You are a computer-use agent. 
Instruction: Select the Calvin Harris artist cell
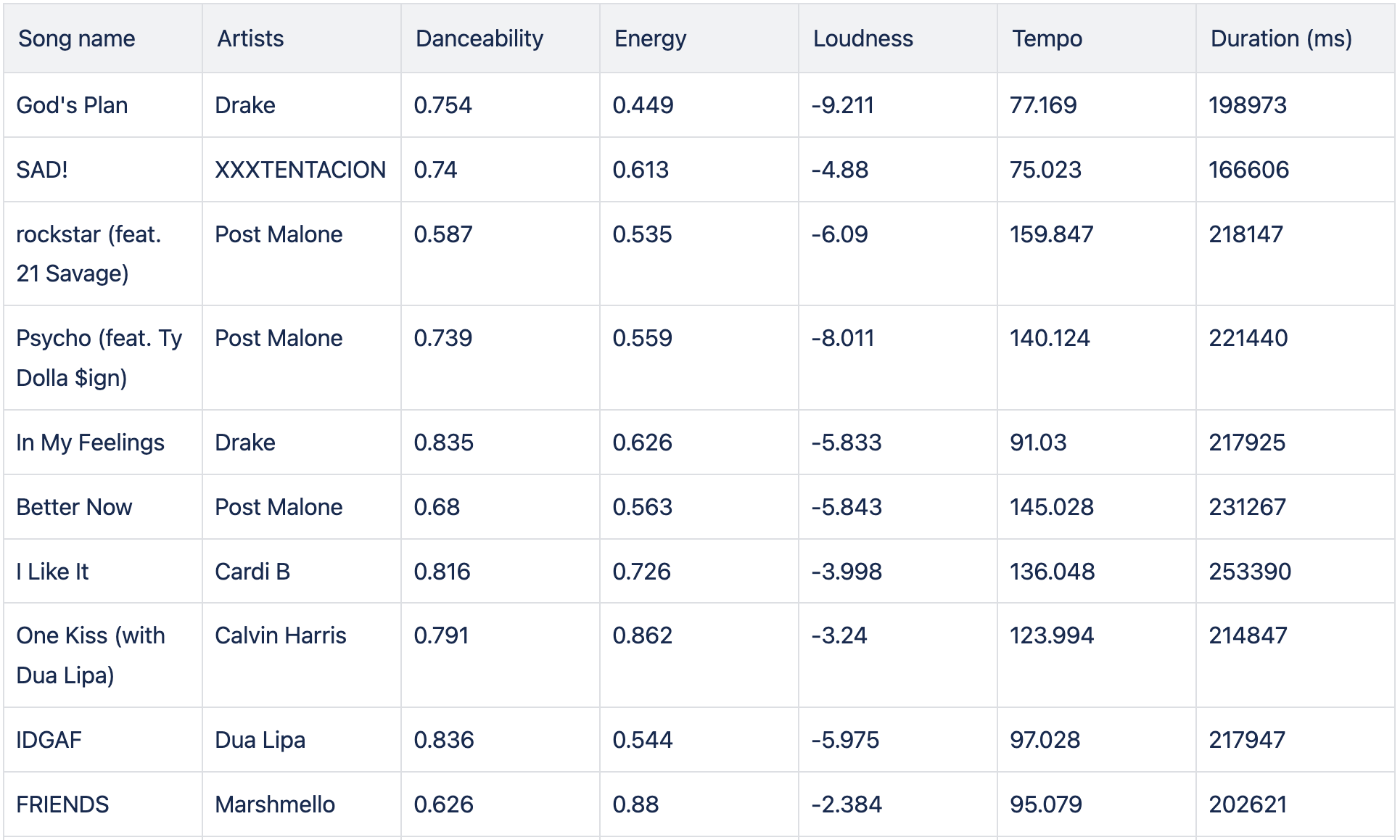[281, 635]
